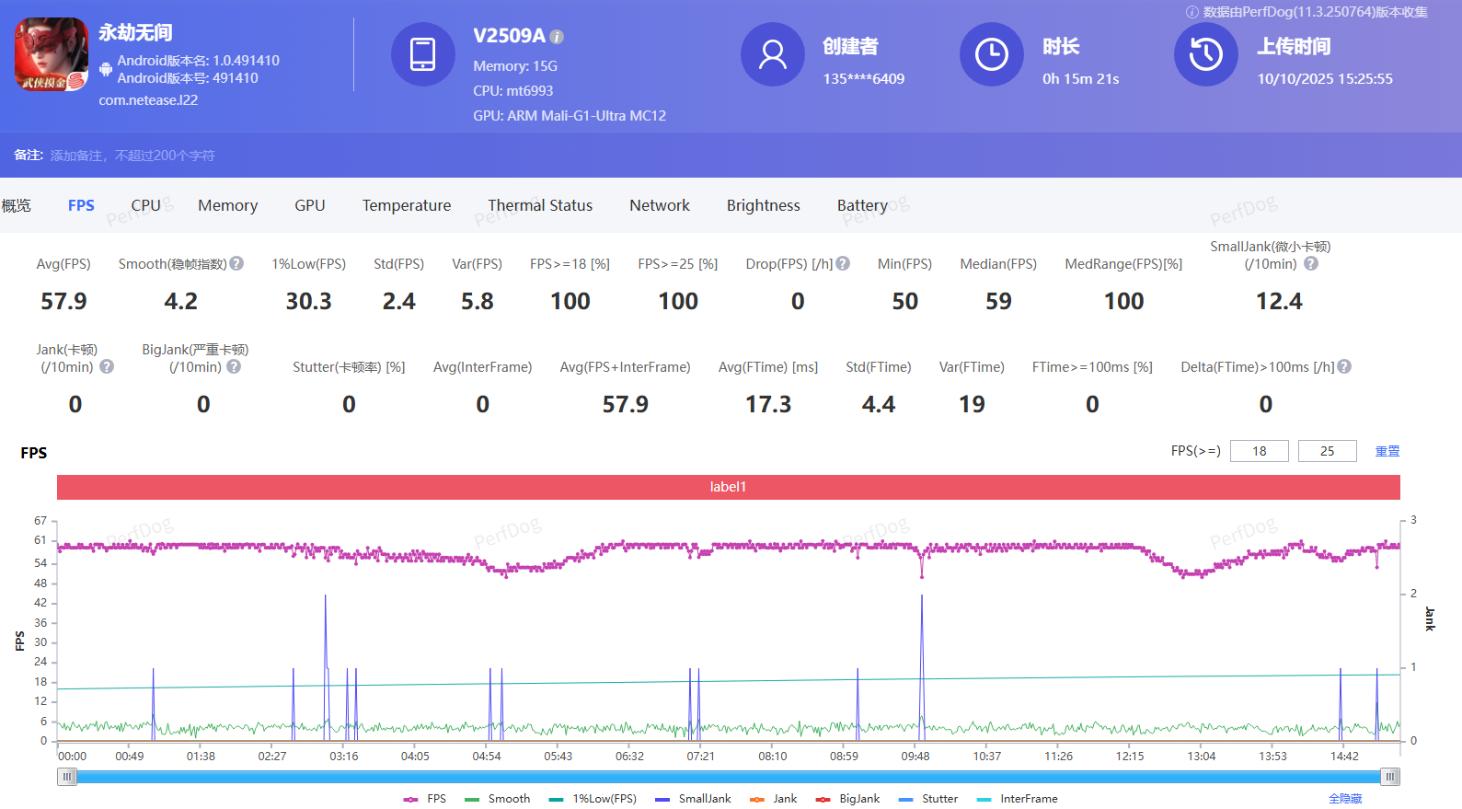Click help icon next to Jank(卡顿) (/10min)
The height and width of the screenshot is (809, 1462).
(x=107, y=367)
